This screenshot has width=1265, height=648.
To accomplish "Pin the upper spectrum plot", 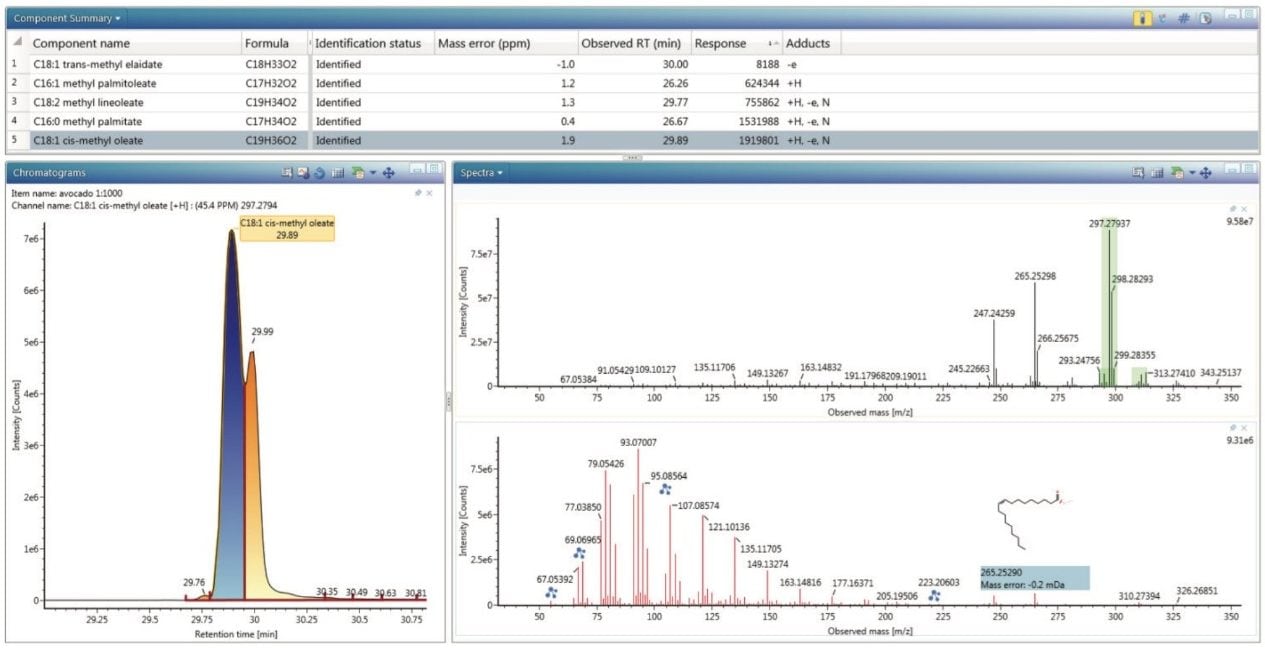I will click(x=1233, y=208).
